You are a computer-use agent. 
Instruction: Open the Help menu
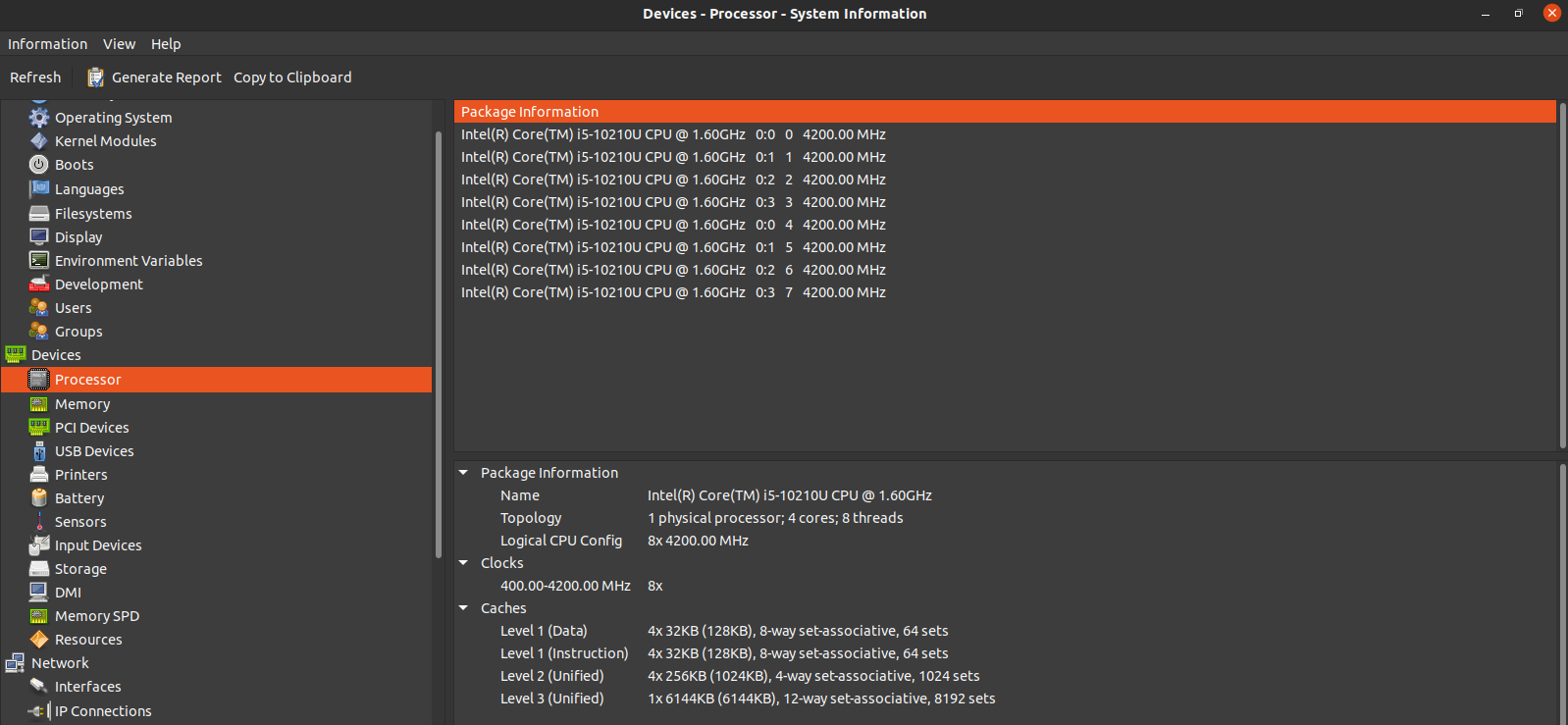point(166,44)
